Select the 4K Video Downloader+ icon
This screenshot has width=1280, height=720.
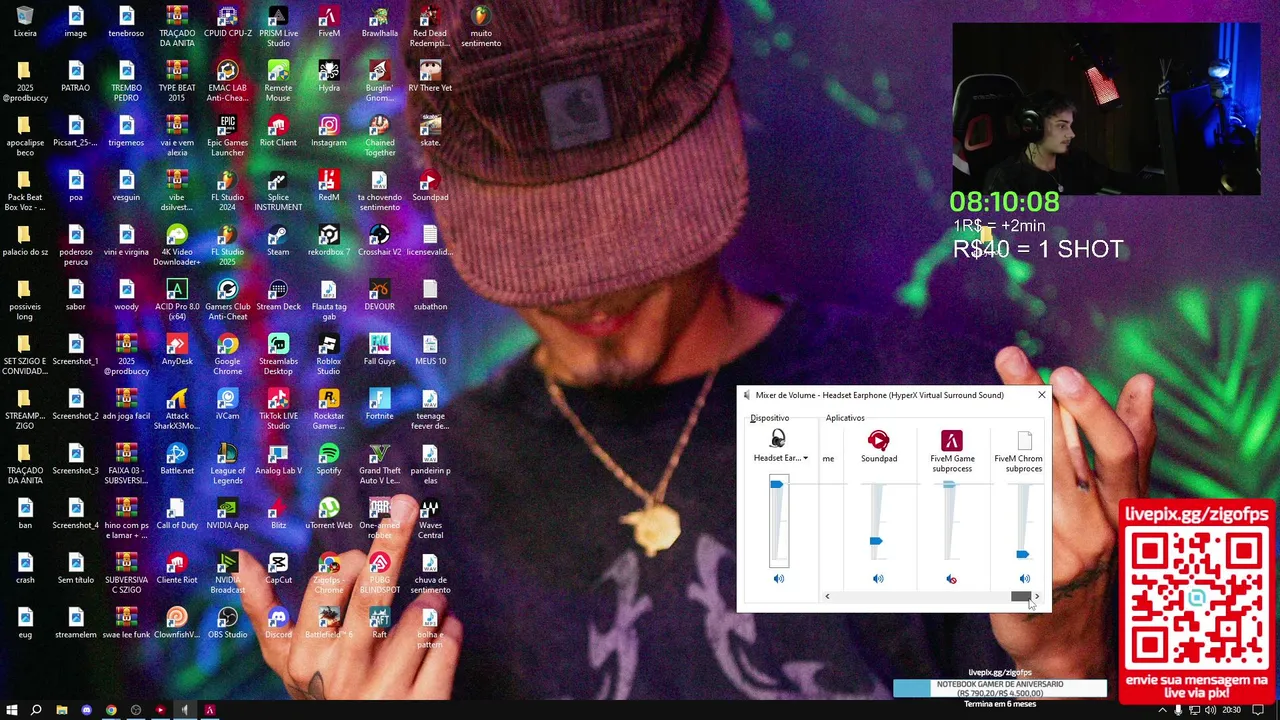[177, 246]
